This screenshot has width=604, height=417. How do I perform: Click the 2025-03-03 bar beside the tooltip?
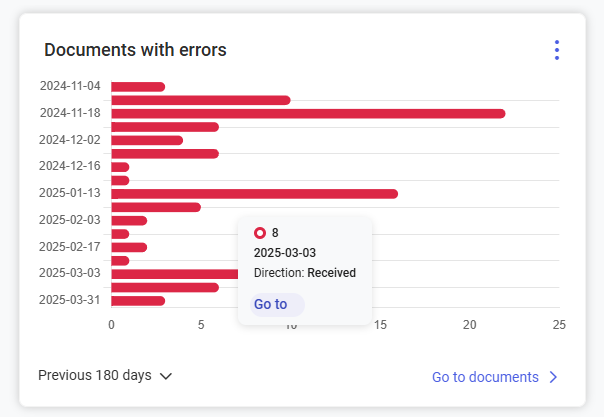point(175,273)
